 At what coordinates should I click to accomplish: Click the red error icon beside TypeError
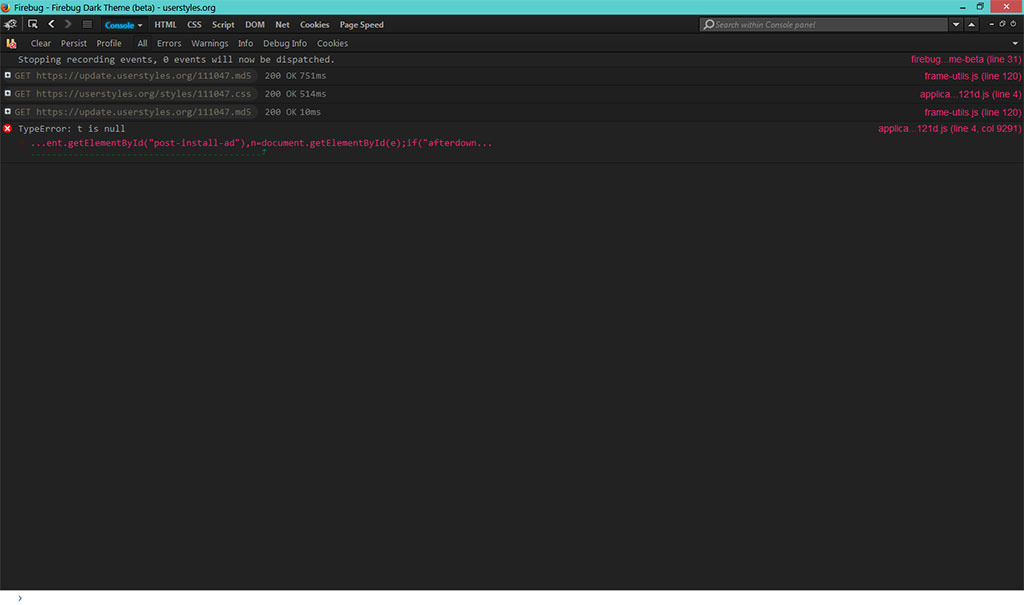click(8, 129)
